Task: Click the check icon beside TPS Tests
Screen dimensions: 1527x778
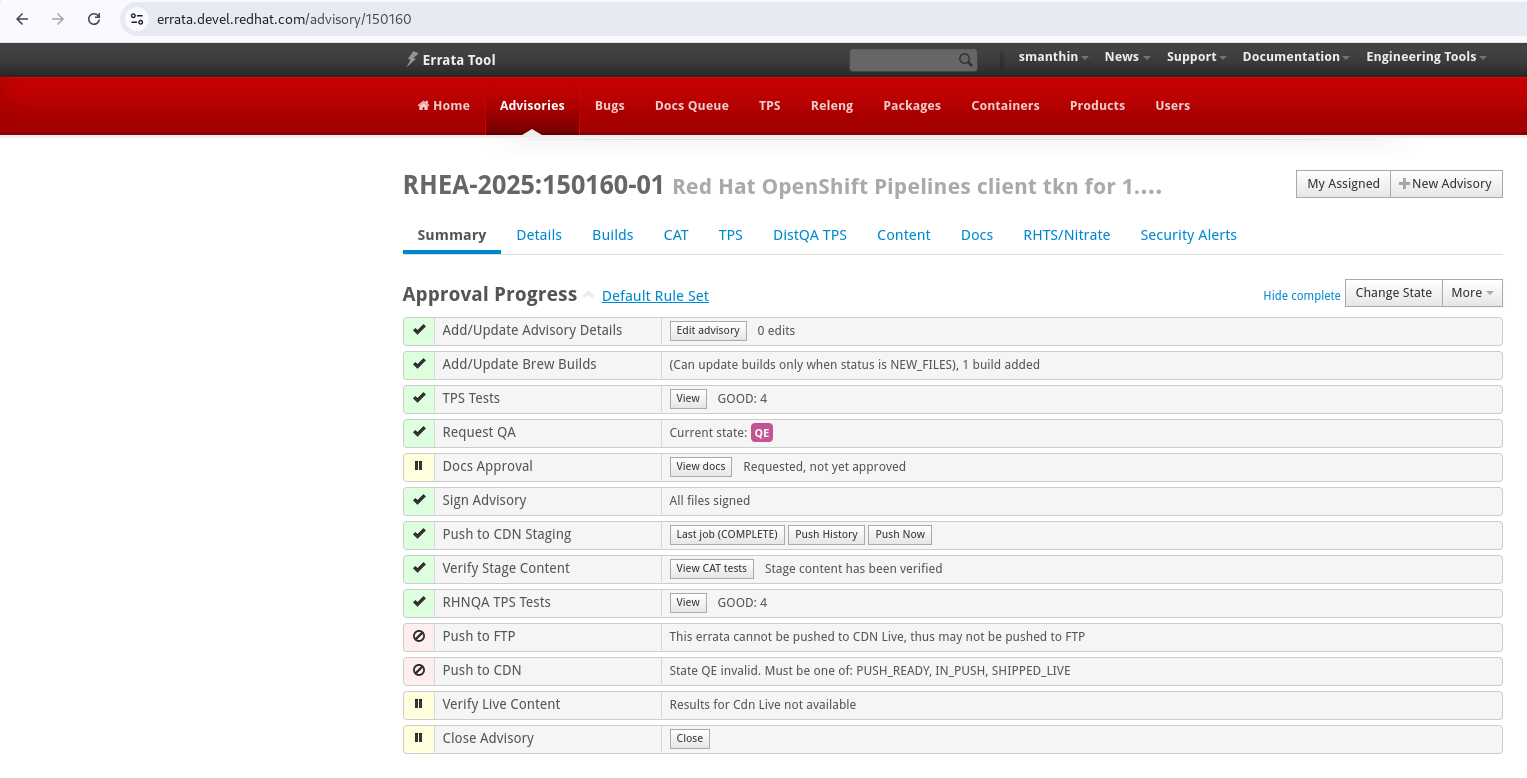Action: click(419, 398)
